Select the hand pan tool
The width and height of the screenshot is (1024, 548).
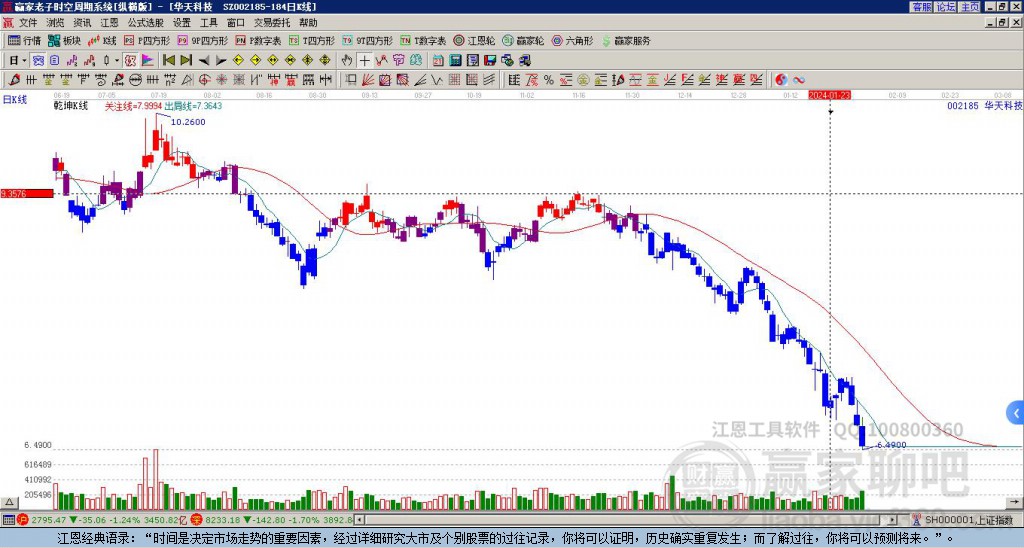coord(347,60)
